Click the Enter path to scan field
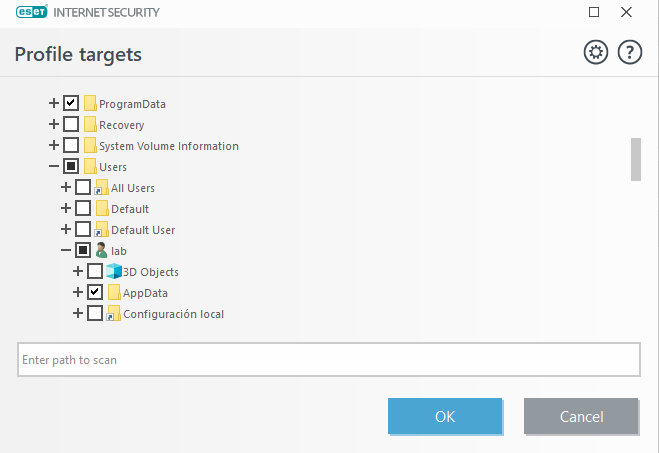Screen dimensions: 659x453 328,359
